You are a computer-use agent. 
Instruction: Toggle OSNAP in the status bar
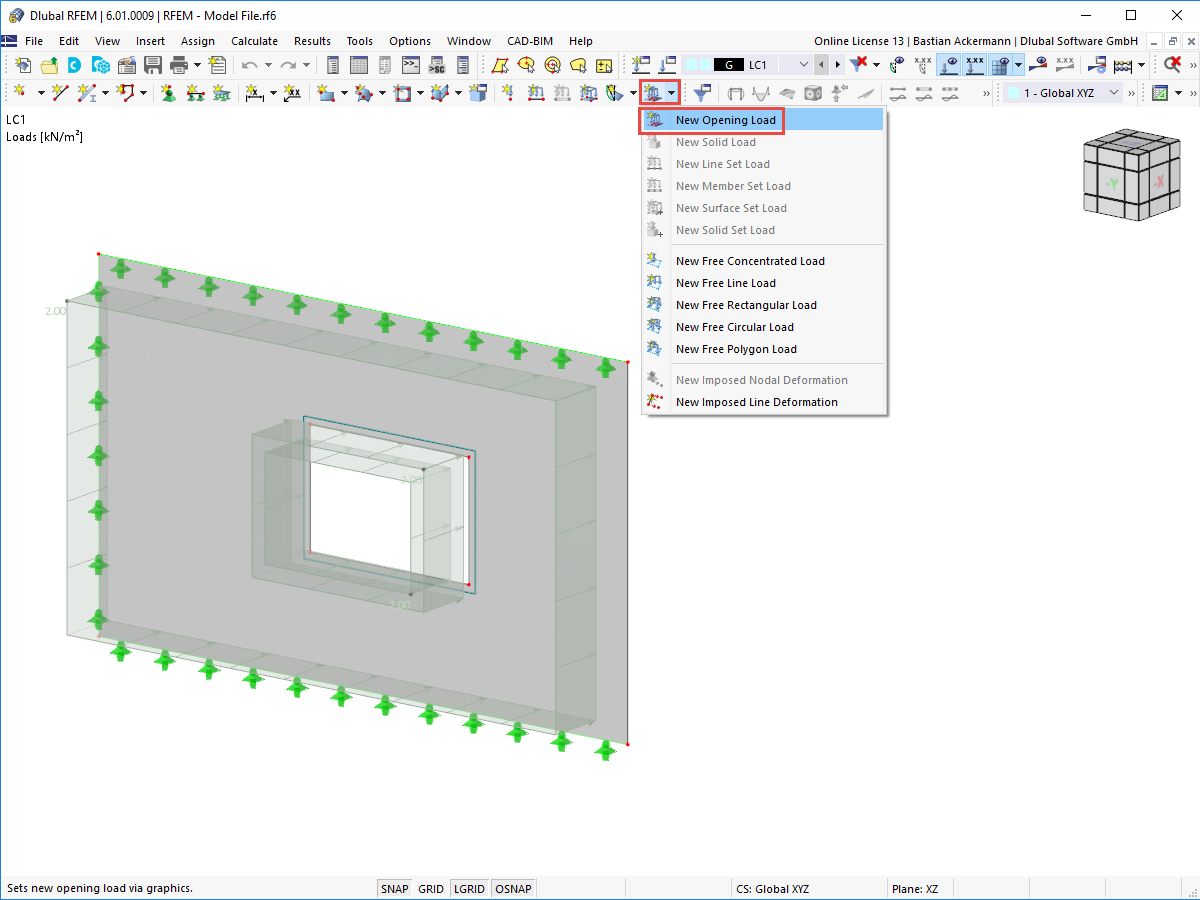pyautogui.click(x=514, y=888)
